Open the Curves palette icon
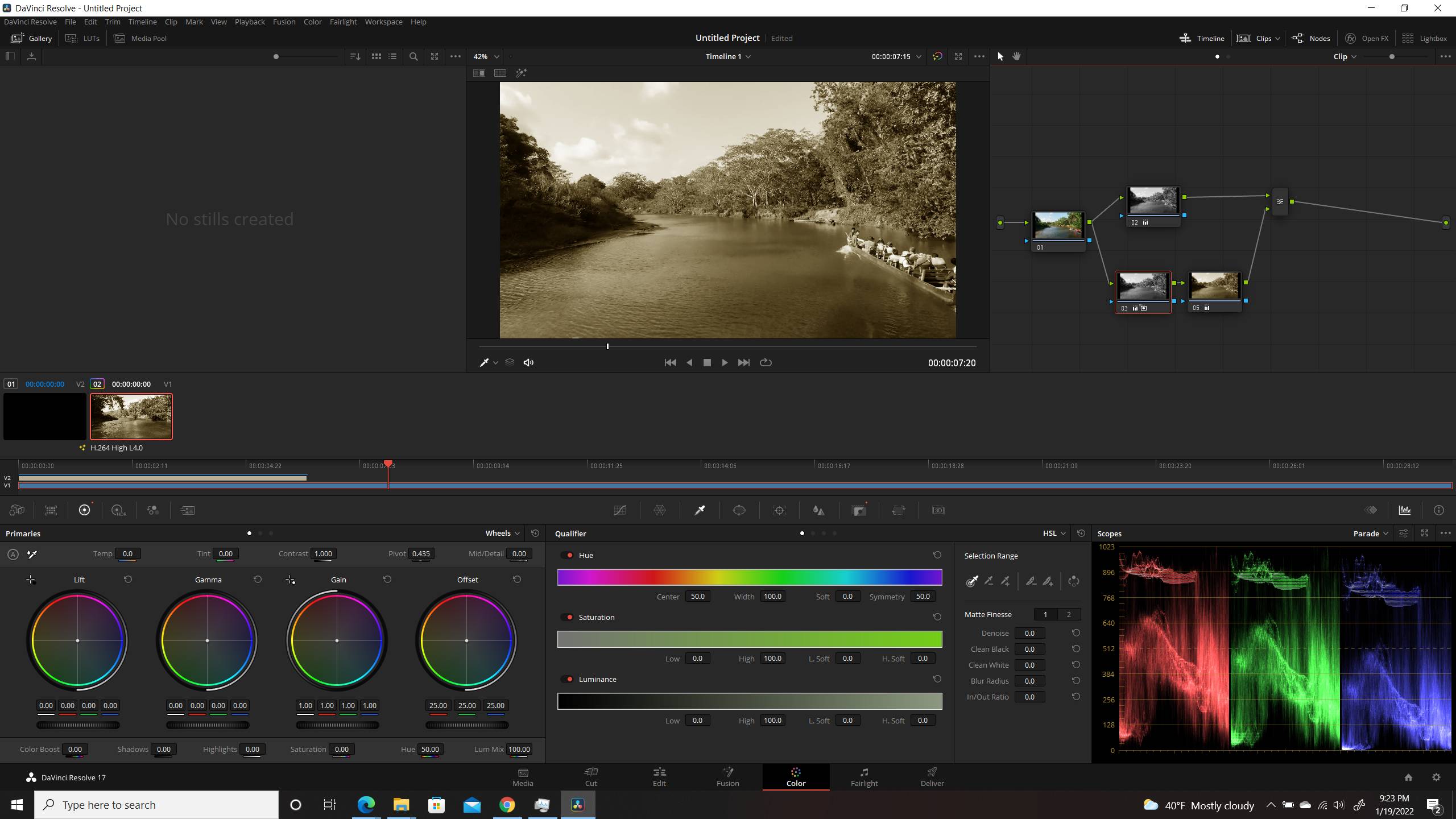 pyautogui.click(x=620, y=510)
